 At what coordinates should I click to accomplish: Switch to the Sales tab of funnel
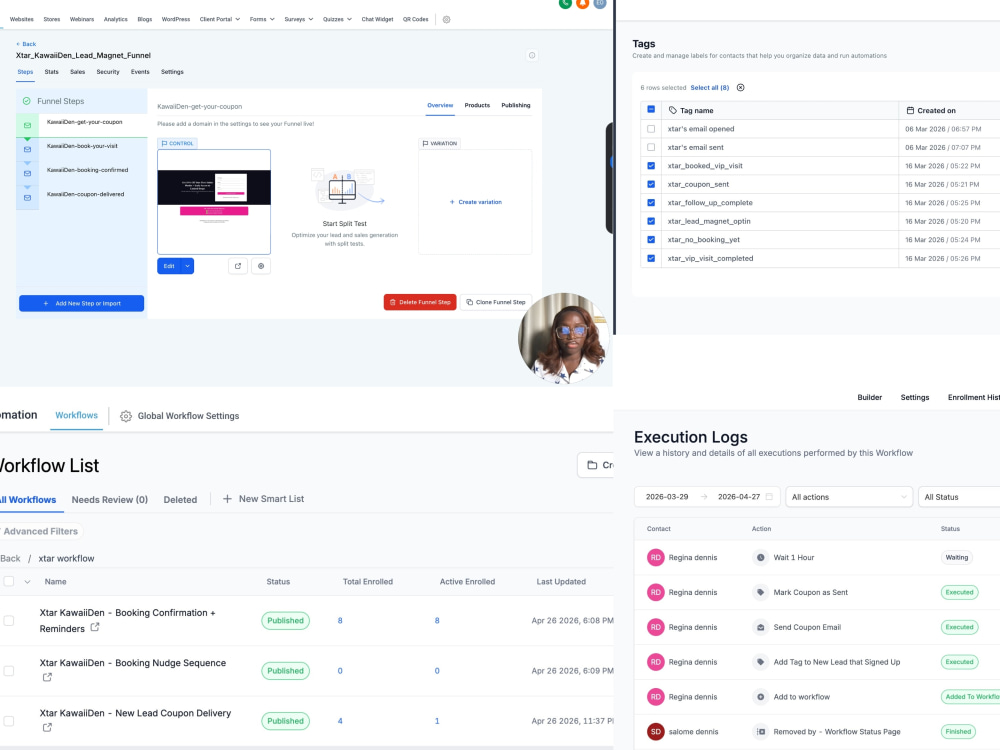tap(77, 72)
